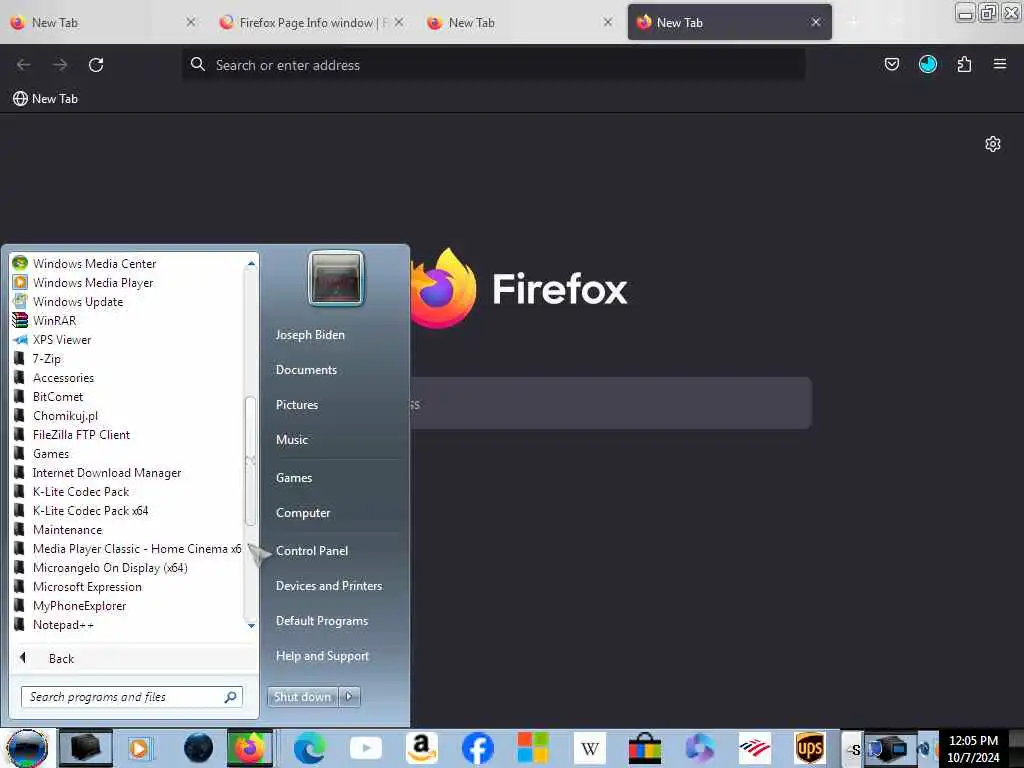
Task: Launch WinRAR from All Programs
Action: pyautogui.click(x=54, y=320)
